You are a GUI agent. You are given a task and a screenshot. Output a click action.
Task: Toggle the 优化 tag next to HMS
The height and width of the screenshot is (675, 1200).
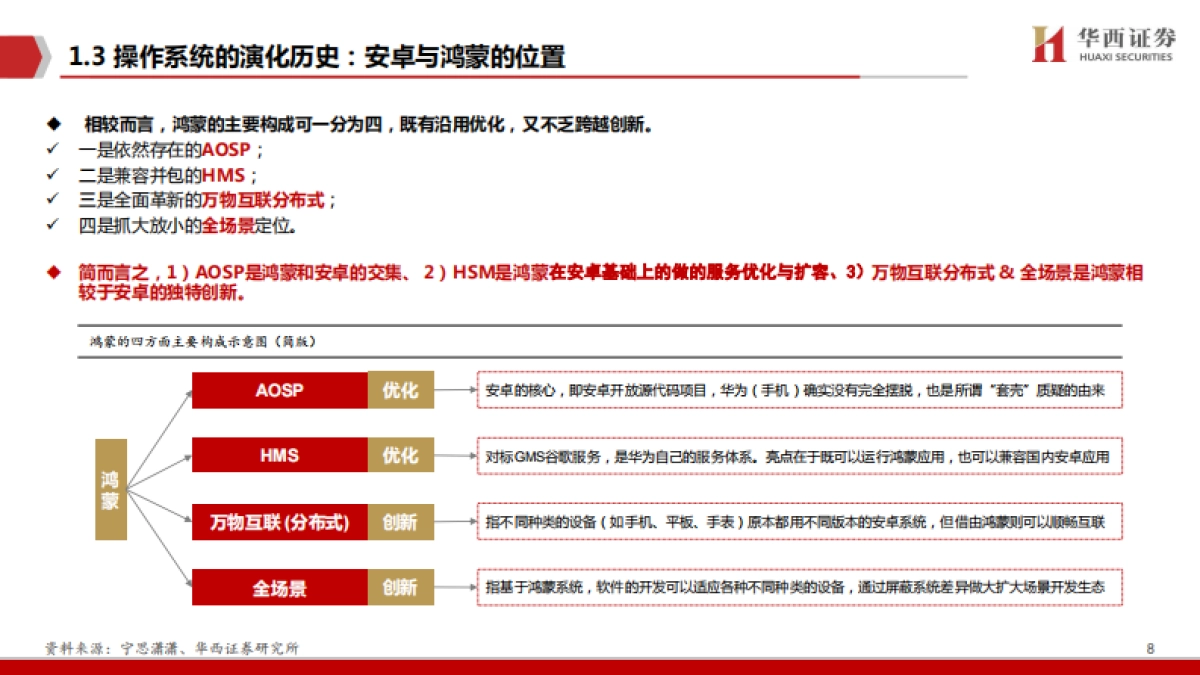pos(402,456)
